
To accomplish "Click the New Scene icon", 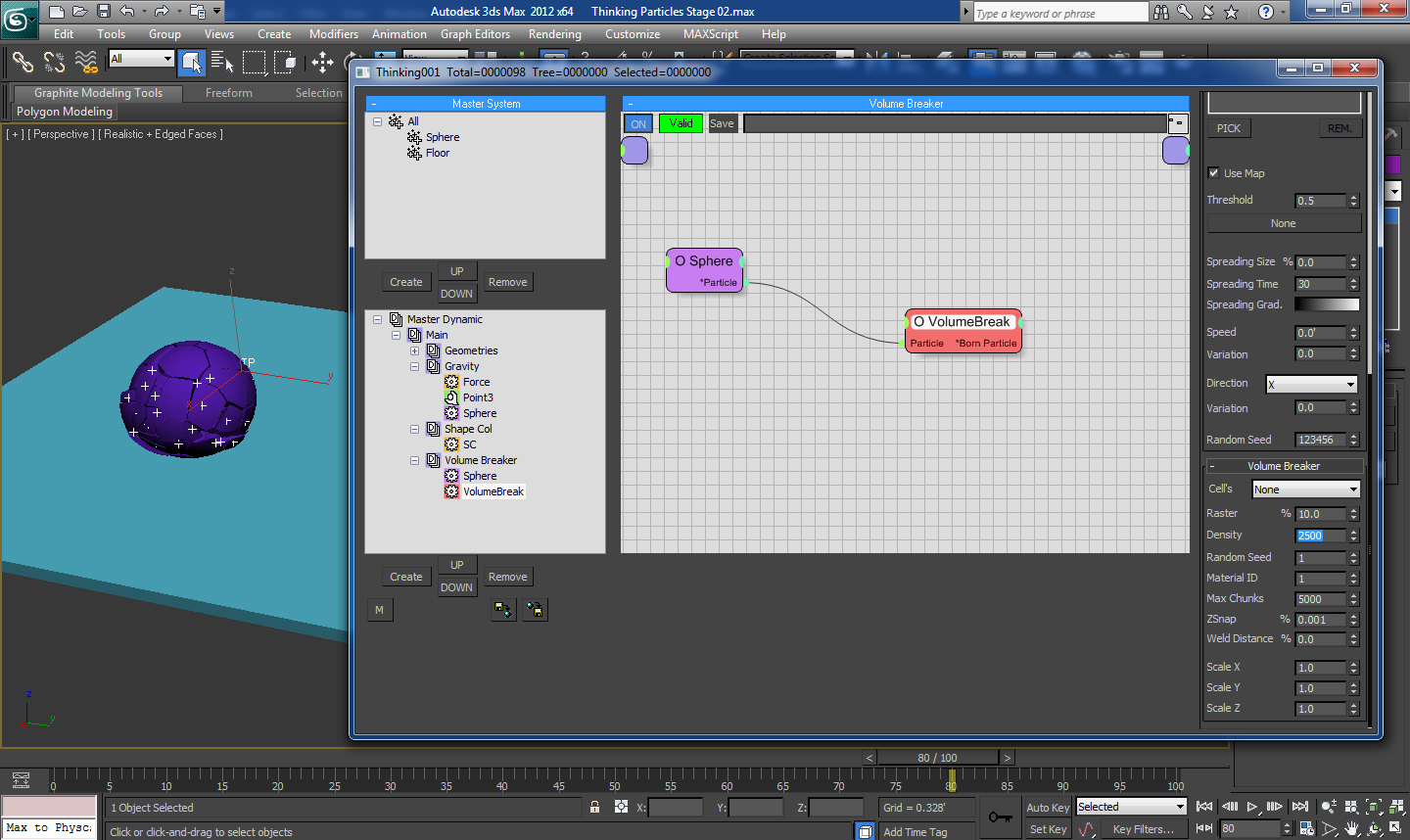I will click(x=56, y=12).
